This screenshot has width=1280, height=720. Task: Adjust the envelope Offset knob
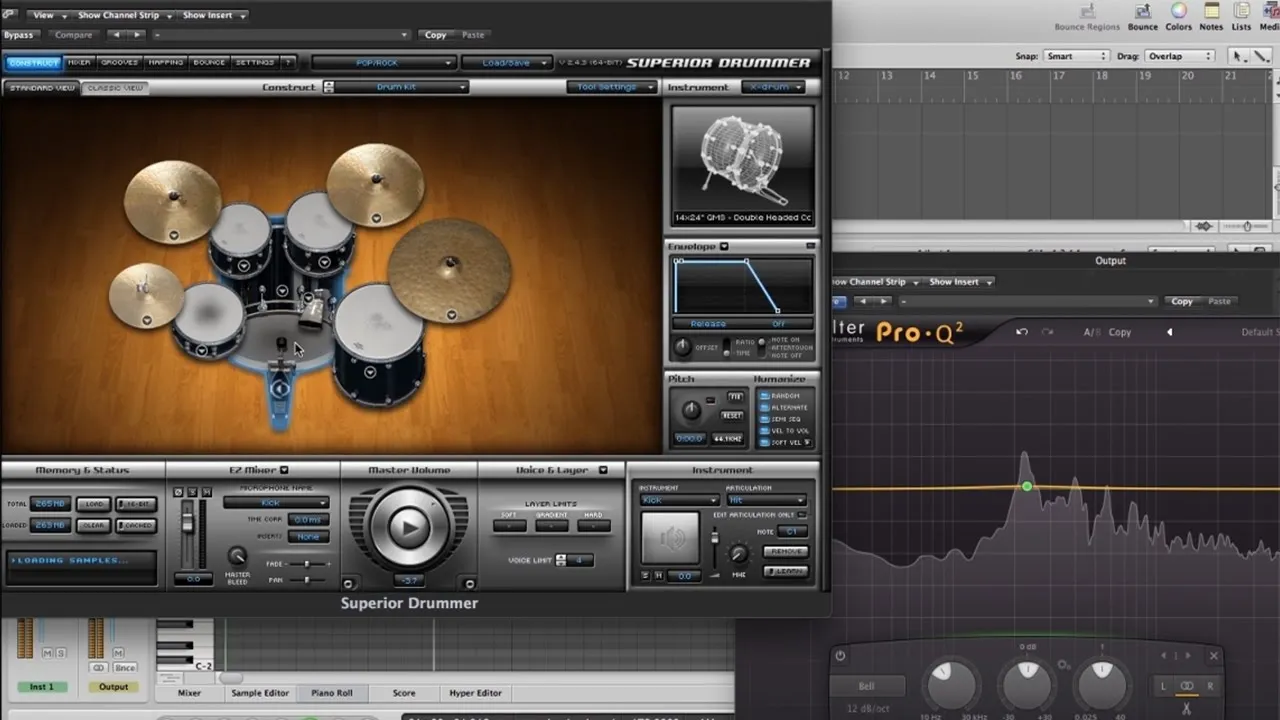(x=682, y=347)
